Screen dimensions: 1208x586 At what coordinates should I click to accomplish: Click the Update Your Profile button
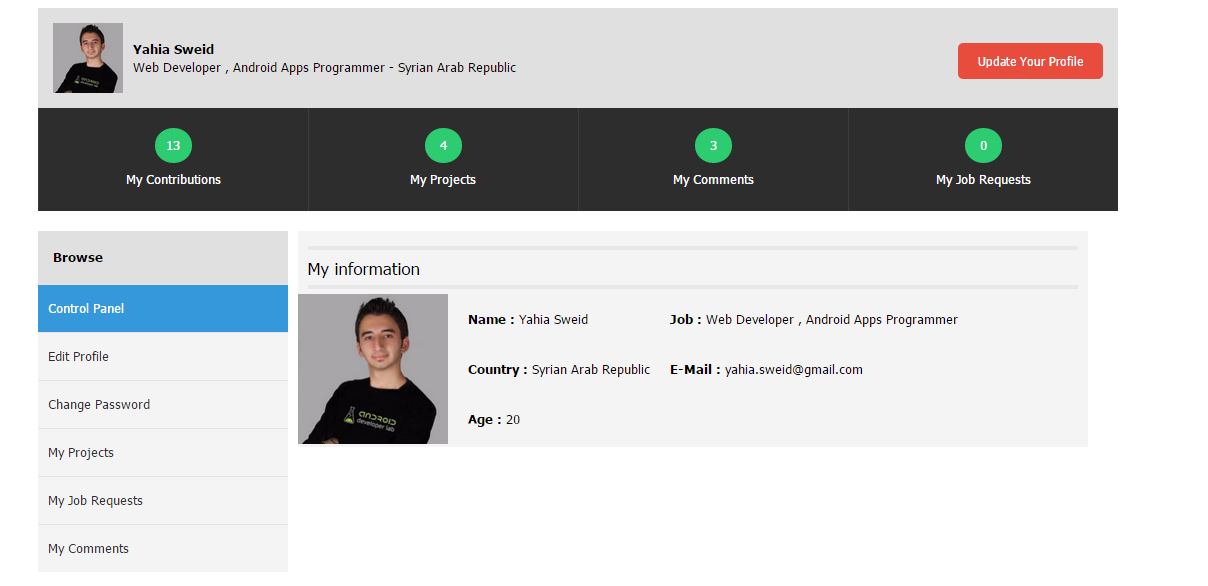pyautogui.click(x=1030, y=61)
